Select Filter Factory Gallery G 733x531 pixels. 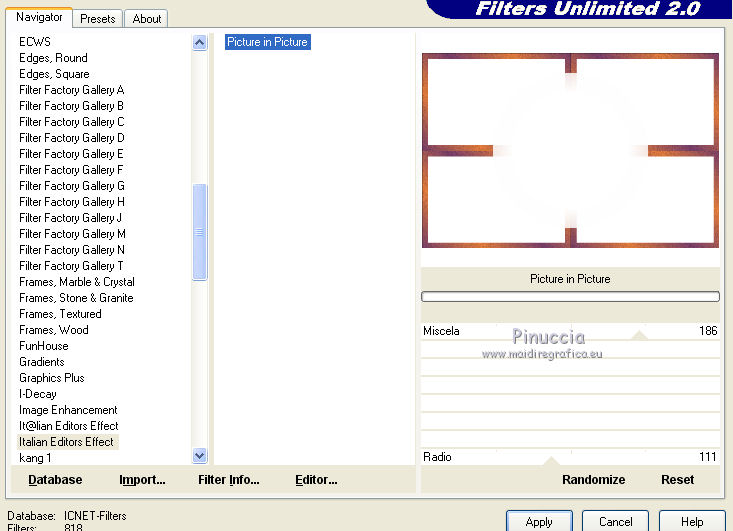click(x=72, y=186)
